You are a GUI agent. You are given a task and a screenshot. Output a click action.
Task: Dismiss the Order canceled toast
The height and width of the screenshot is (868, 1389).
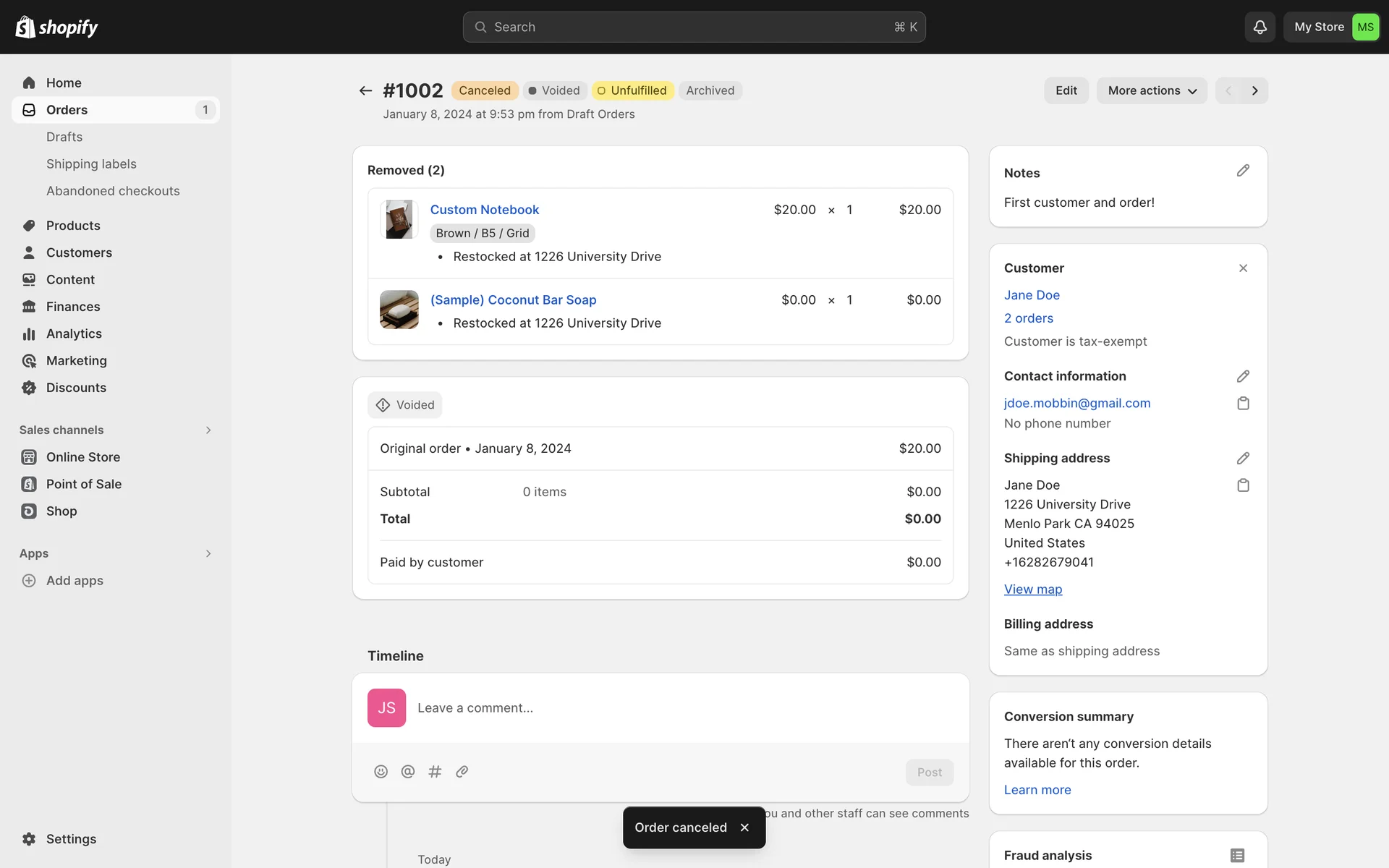tap(744, 827)
